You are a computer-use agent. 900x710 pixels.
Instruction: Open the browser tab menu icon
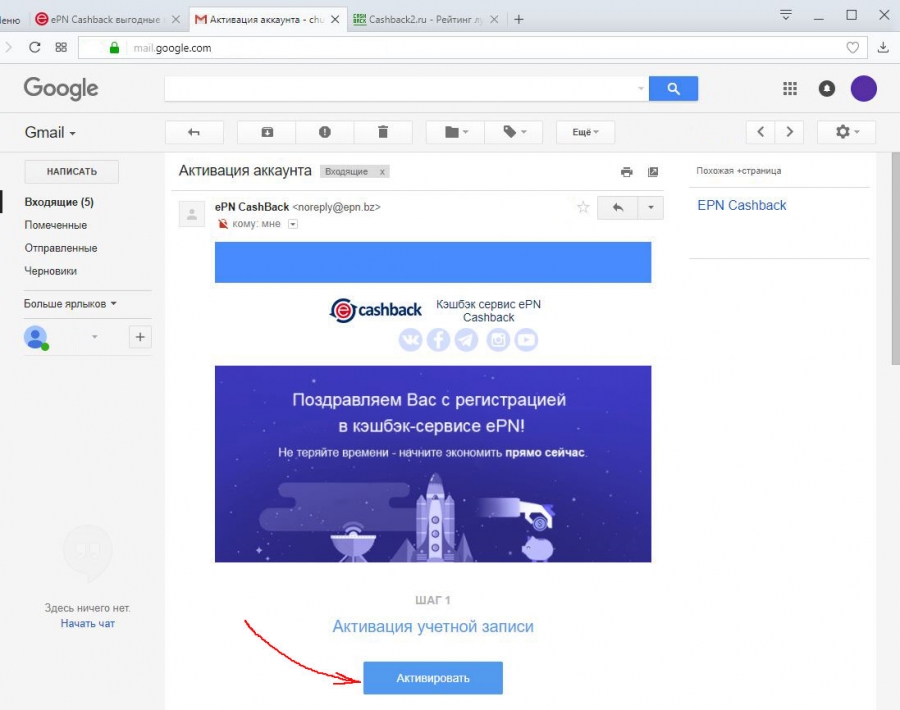pyautogui.click(x=786, y=15)
